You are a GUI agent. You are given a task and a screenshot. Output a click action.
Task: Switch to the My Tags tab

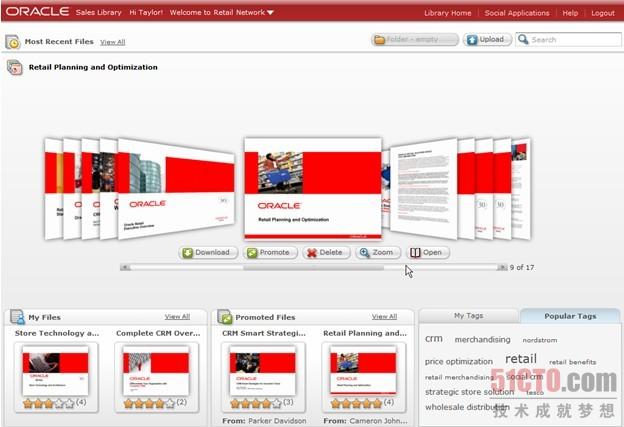tap(469, 316)
